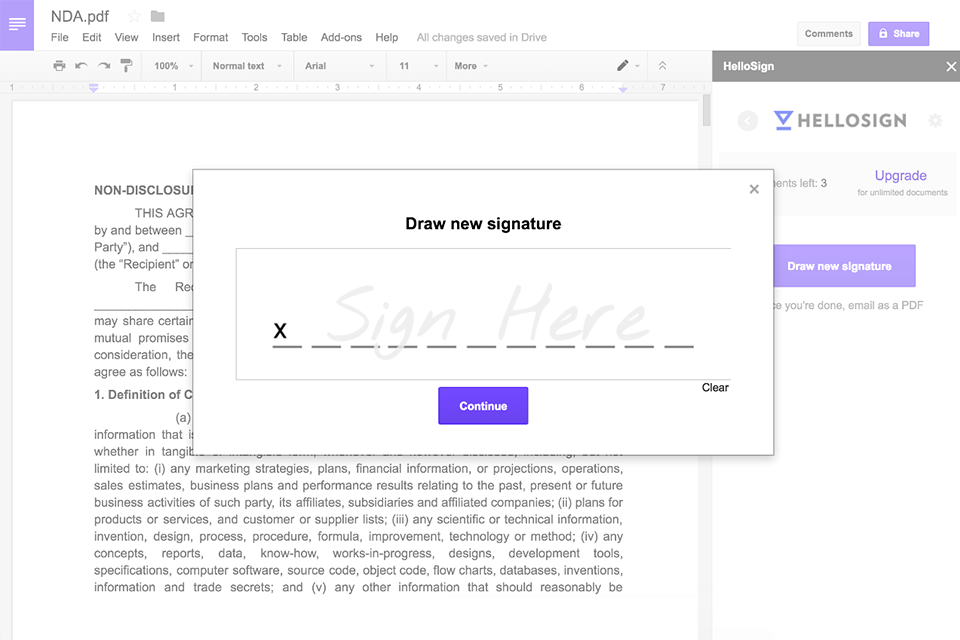This screenshot has height=640, width=960.
Task: Open HelloSign settings gear
Action: (935, 120)
